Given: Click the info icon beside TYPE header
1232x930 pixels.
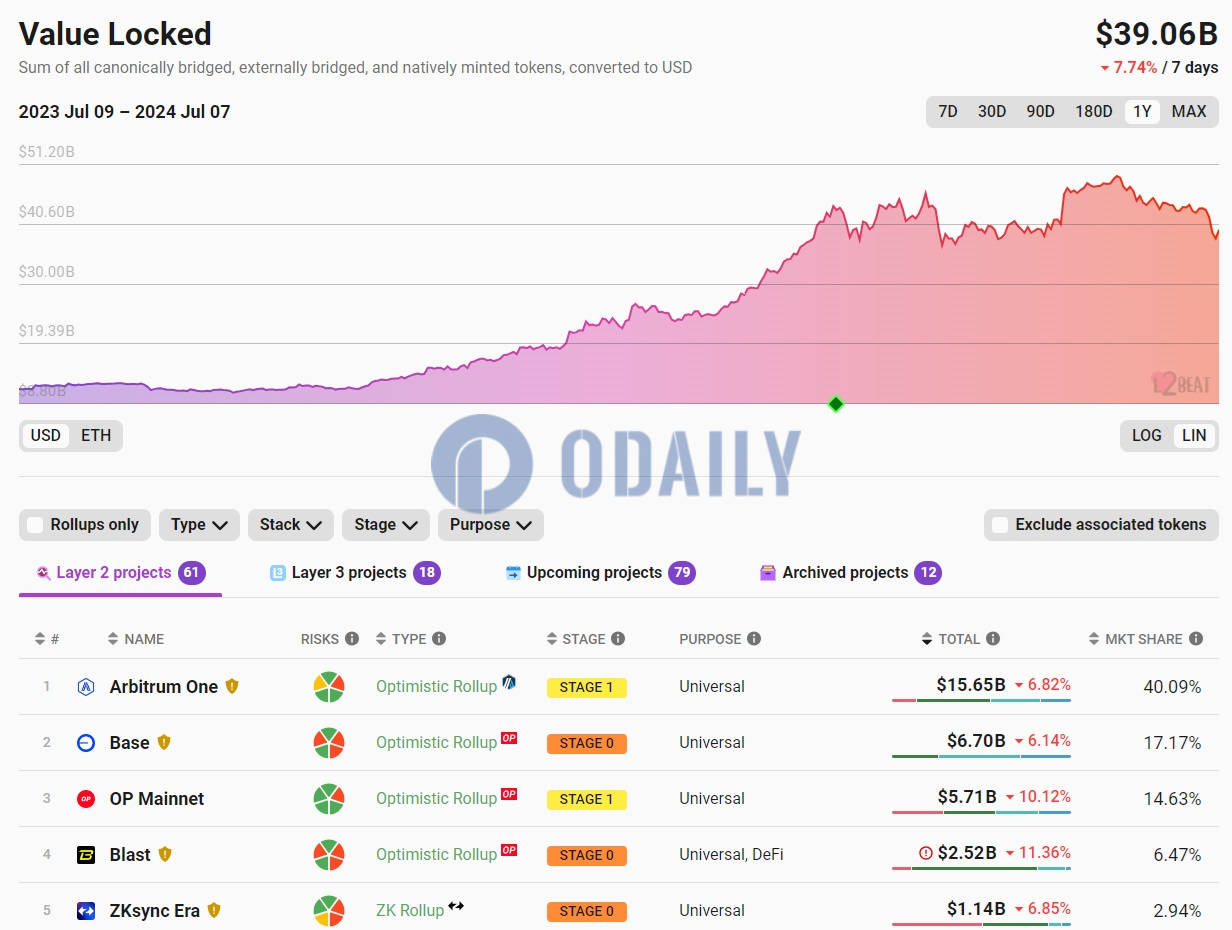Looking at the screenshot, I should [439, 639].
